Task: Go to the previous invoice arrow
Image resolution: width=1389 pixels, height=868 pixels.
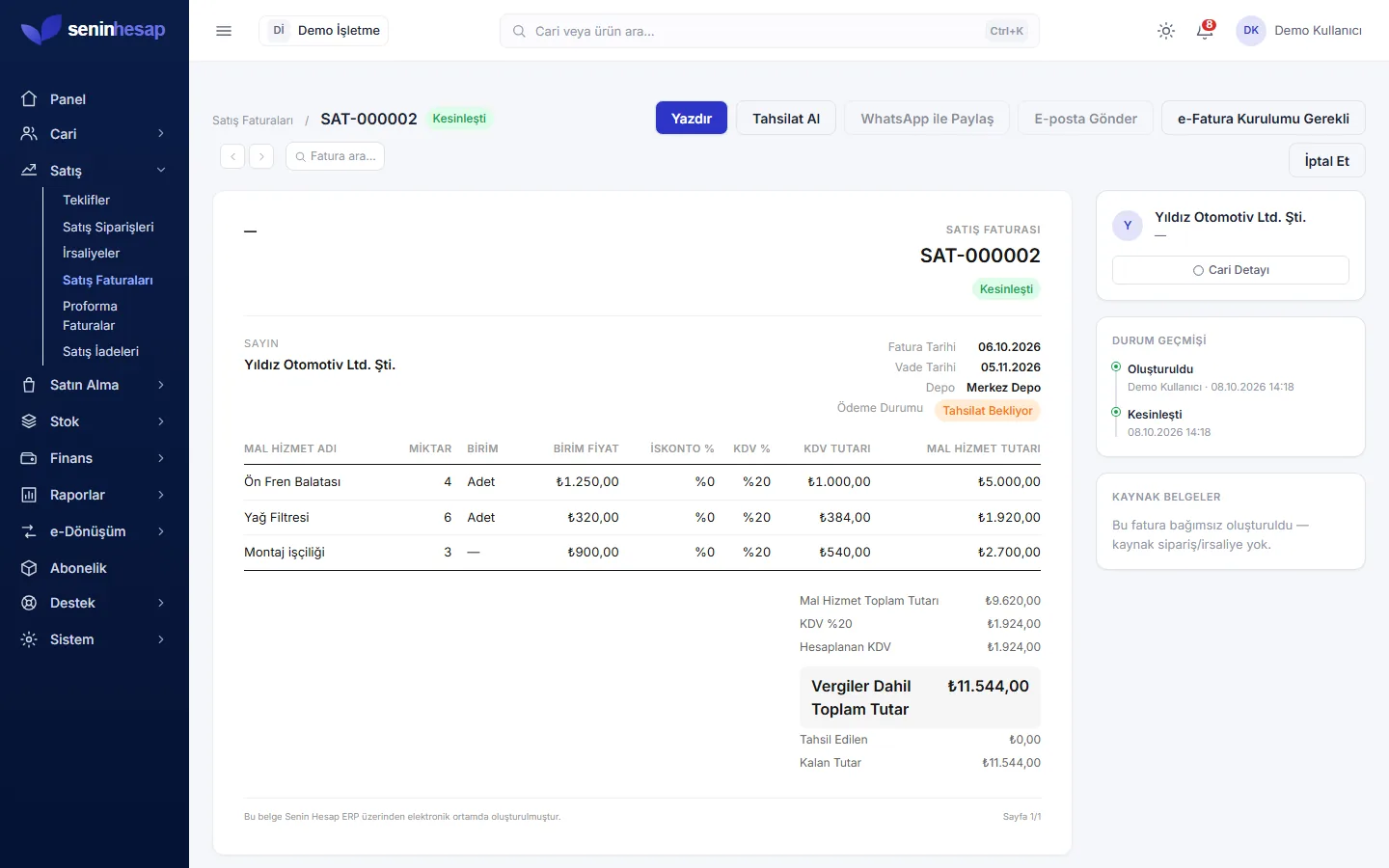Action: [x=232, y=156]
